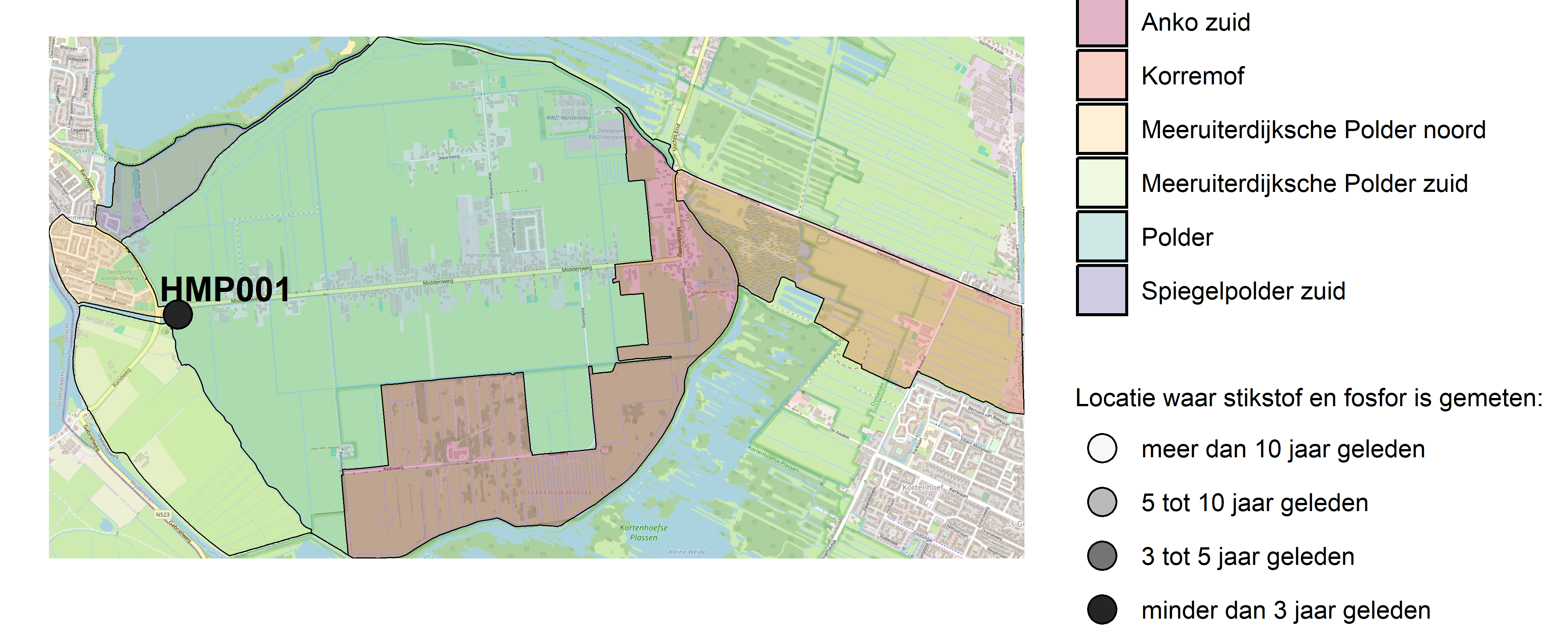The height and width of the screenshot is (644, 1568).
Task: Click the N523 road shield
Action: (162, 515)
